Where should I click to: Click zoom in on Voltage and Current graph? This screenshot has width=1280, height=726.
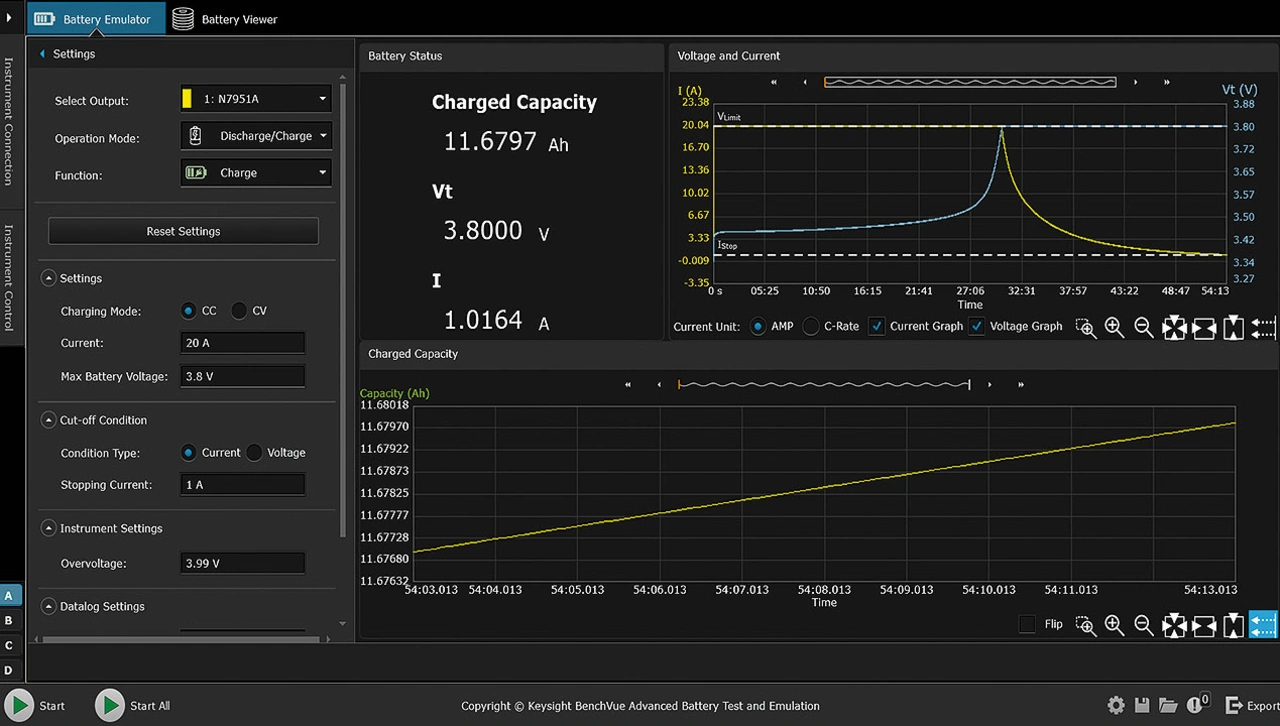tap(1114, 328)
